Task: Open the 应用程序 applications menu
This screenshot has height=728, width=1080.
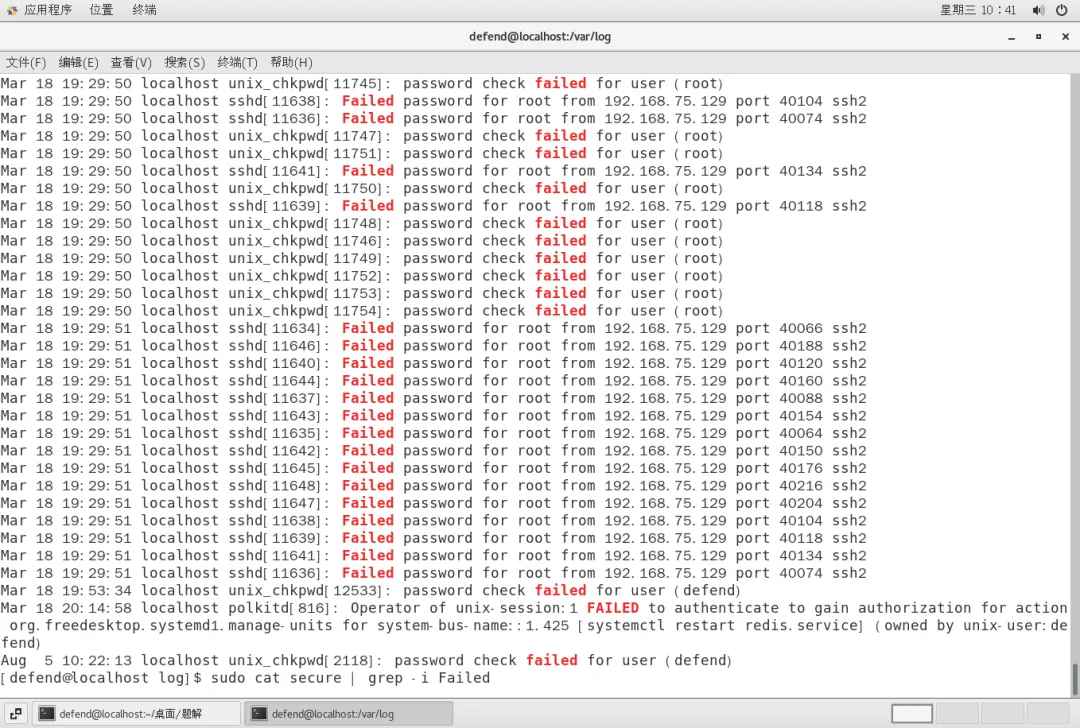Action: pyautogui.click(x=48, y=10)
